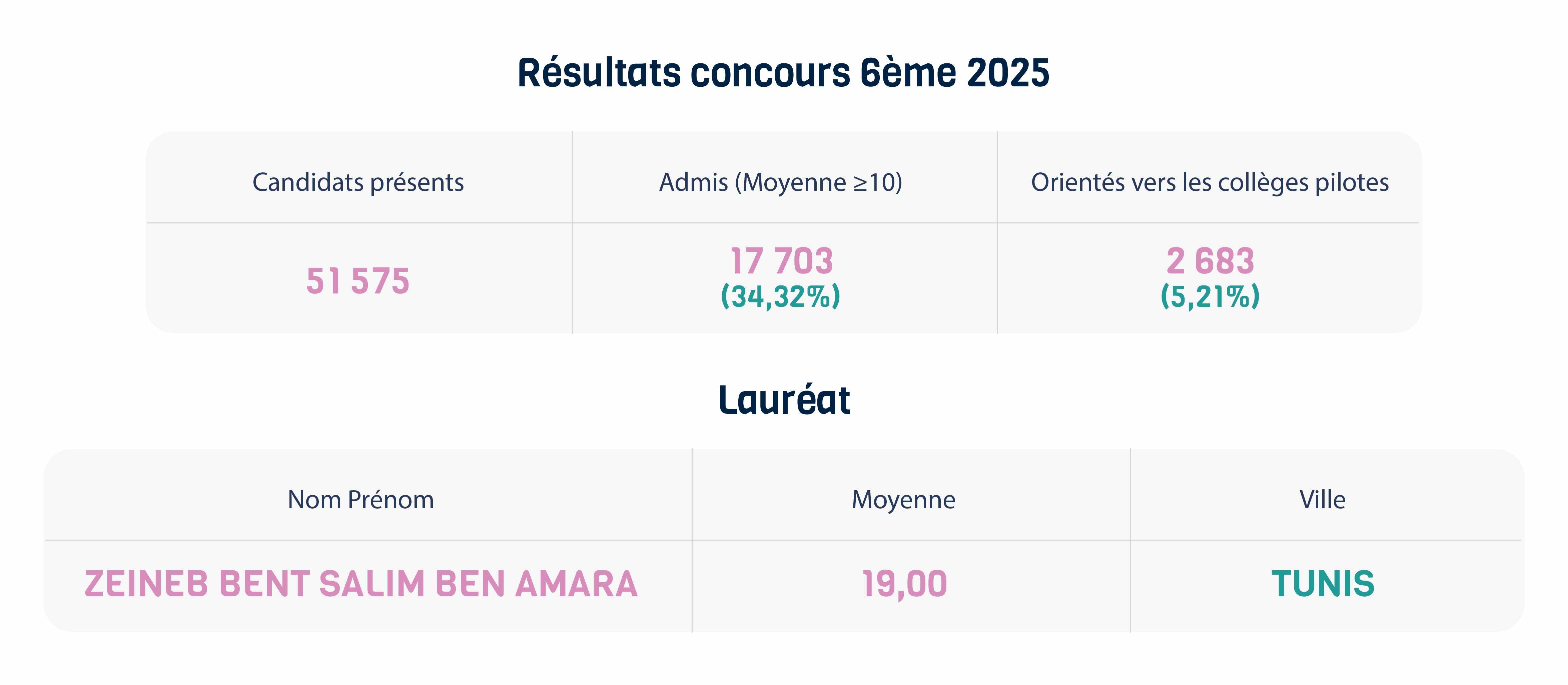
Task: Click the Admis (Moyenne ≥10) header
Action: pos(781,183)
